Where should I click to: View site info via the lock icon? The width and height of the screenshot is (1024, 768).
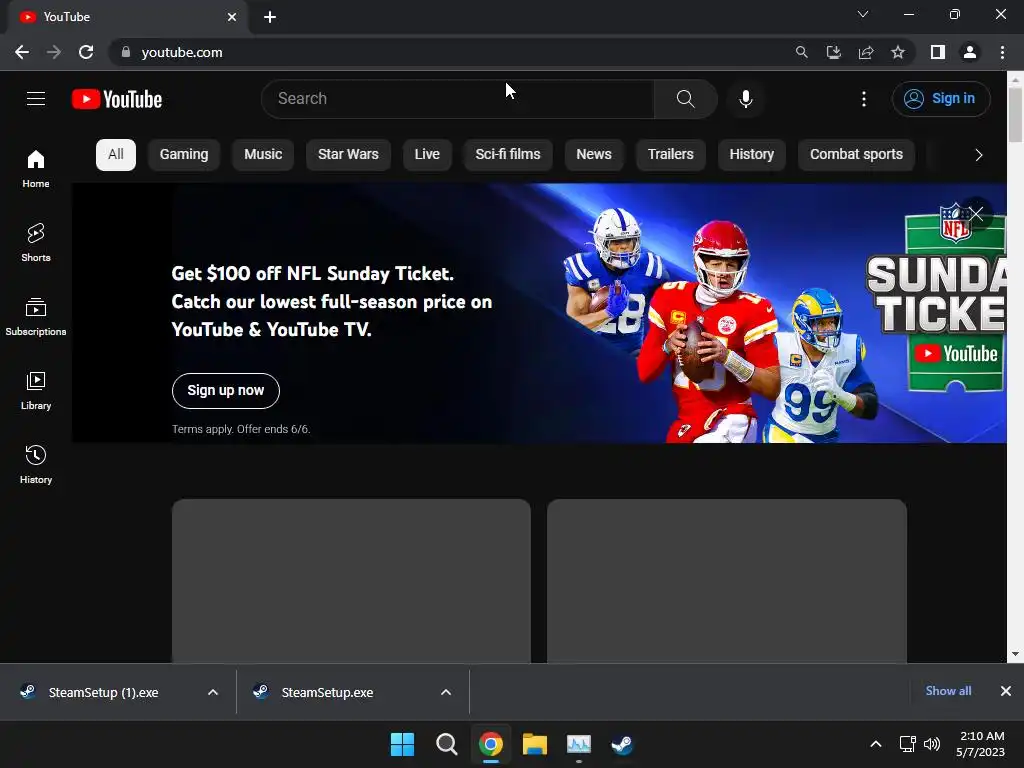[x=126, y=52]
